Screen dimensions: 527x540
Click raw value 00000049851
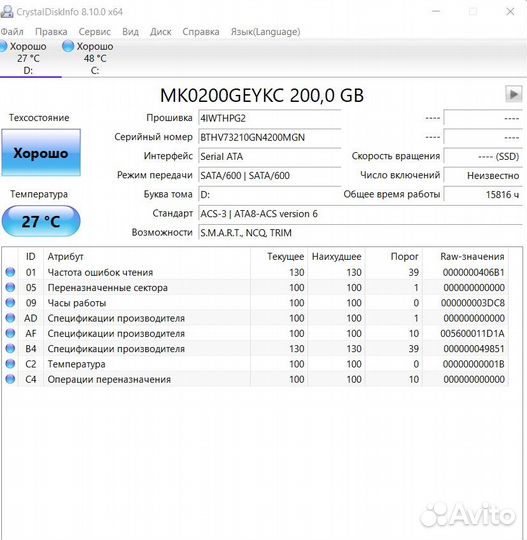tap(474, 349)
